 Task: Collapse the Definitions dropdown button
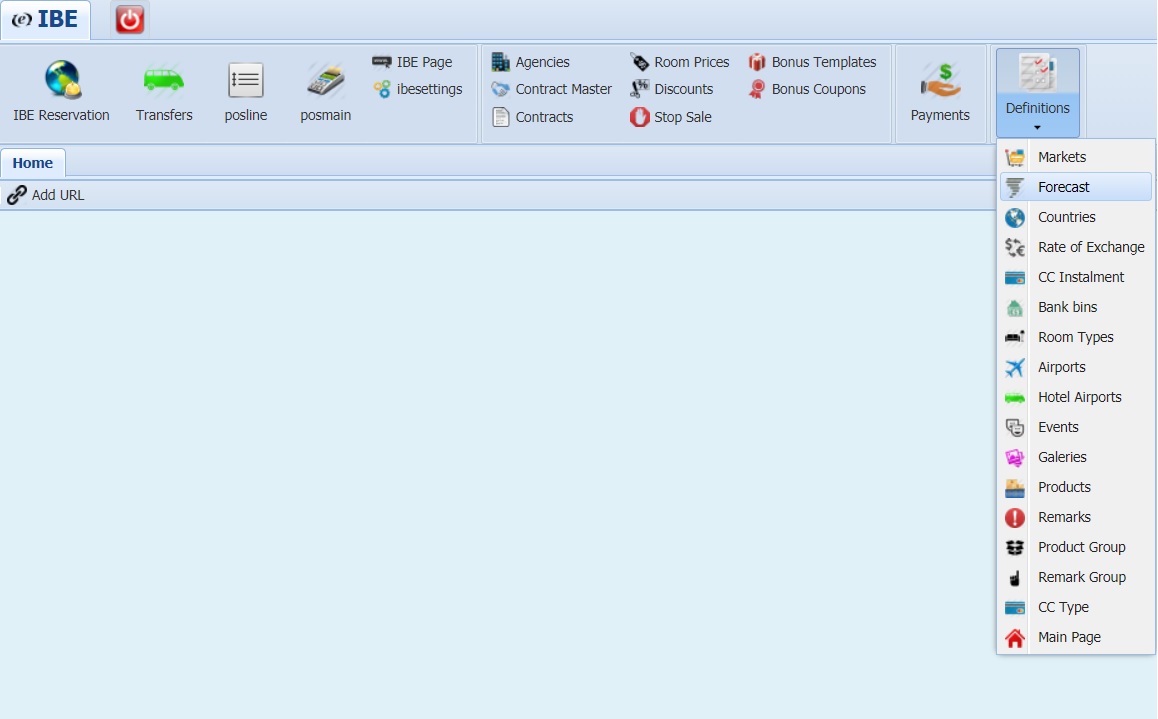click(x=1037, y=93)
